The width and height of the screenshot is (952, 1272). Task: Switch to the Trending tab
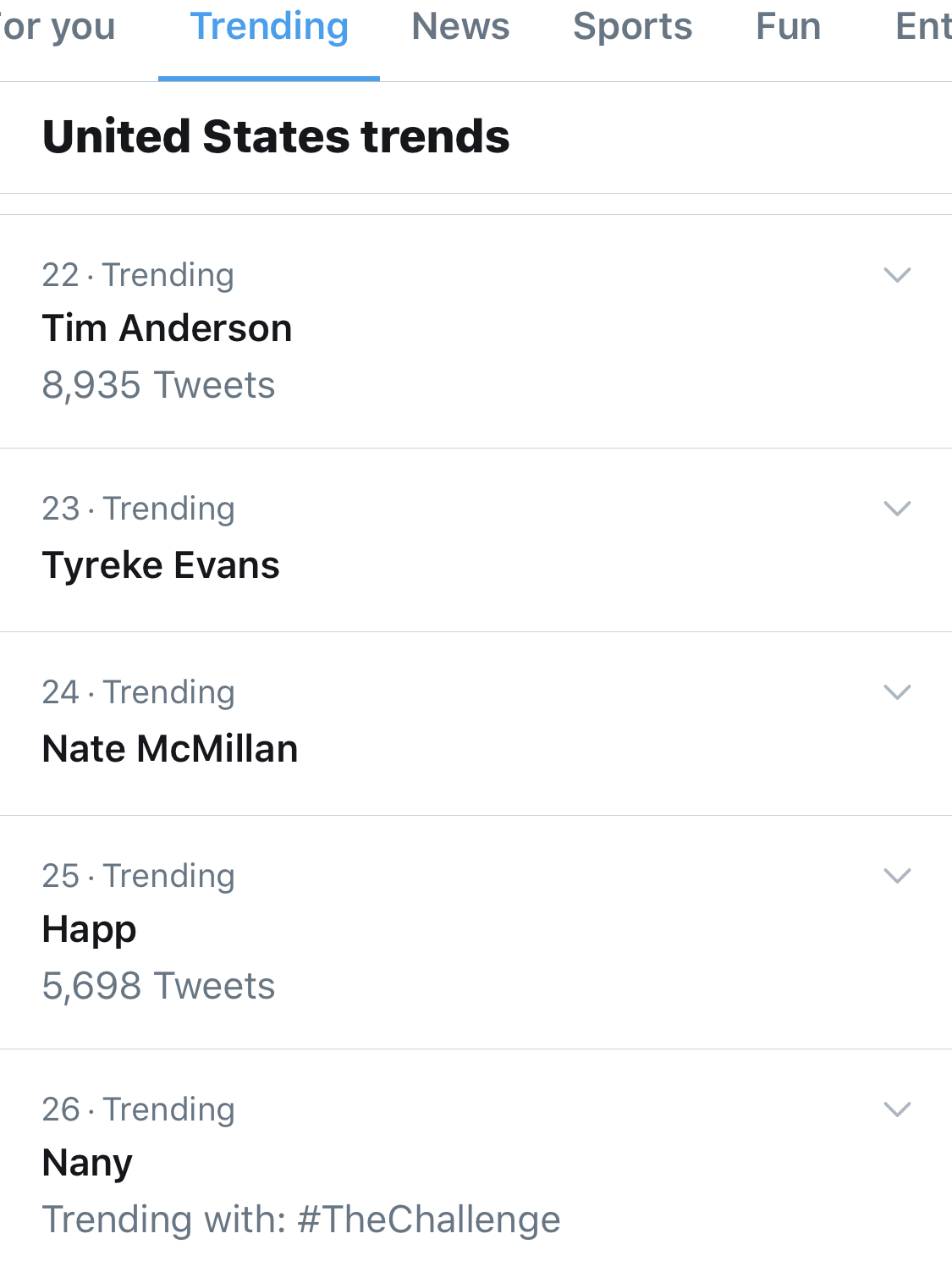click(x=269, y=27)
